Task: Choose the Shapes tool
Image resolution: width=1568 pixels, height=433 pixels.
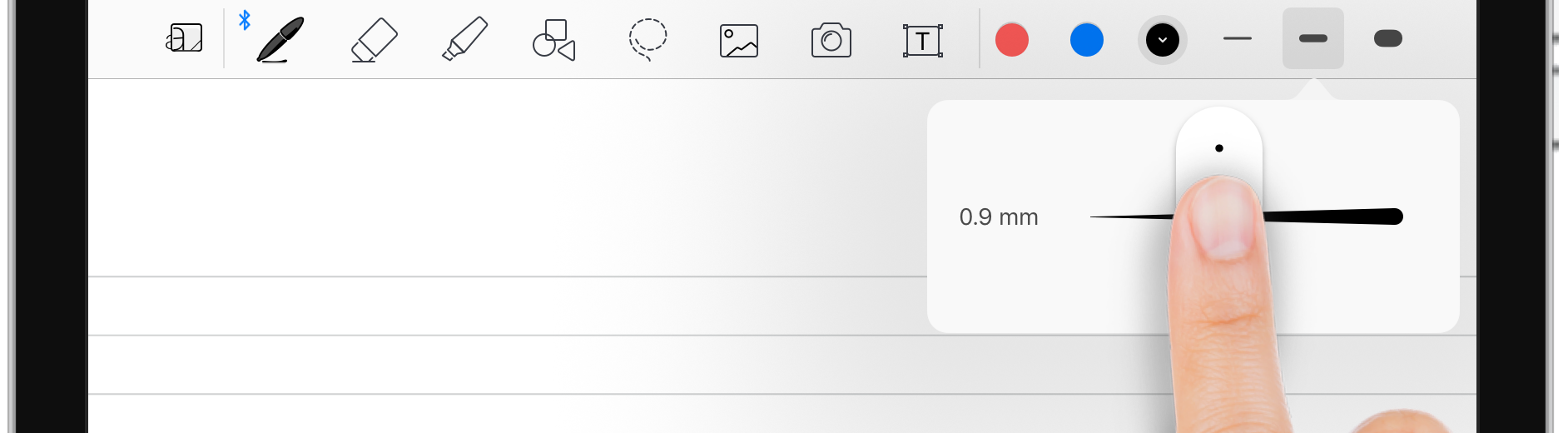Action: coord(554,40)
